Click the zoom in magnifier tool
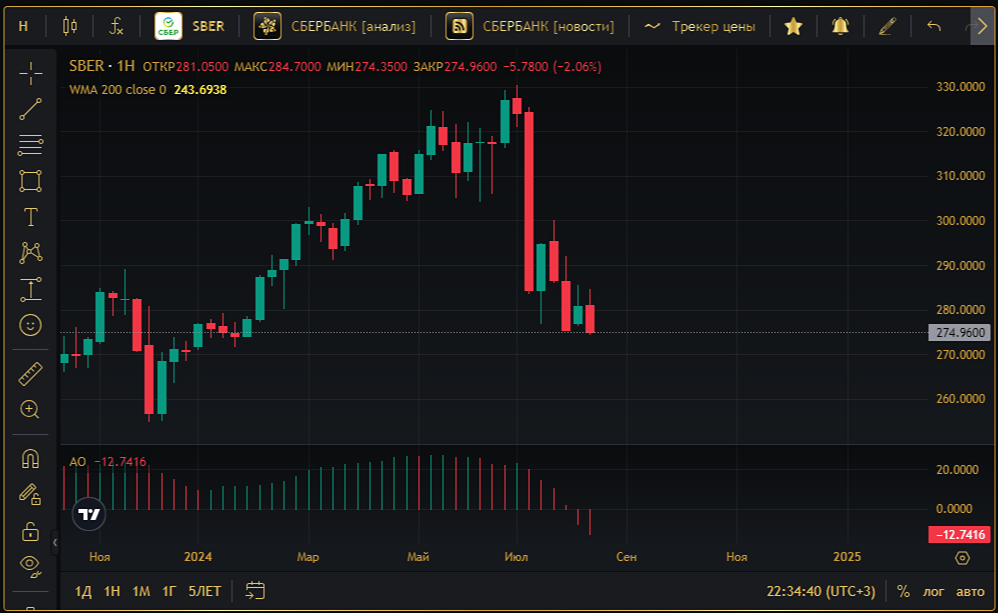 coord(31,409)
